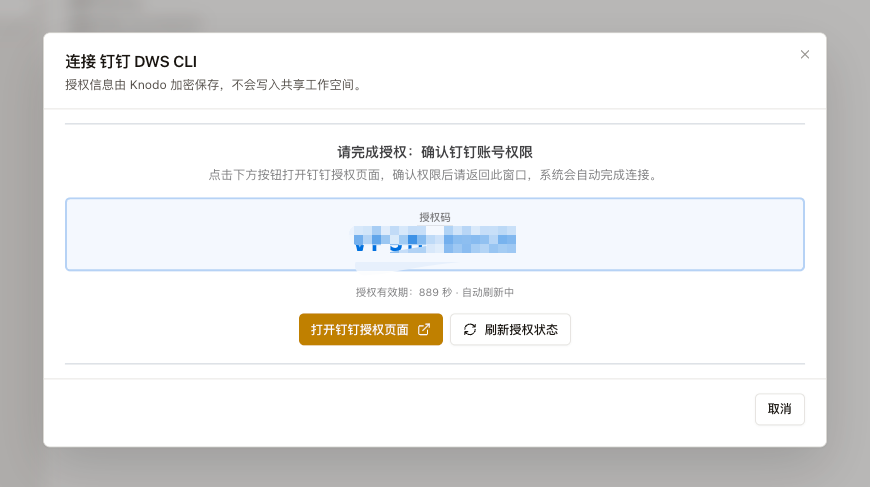Click the 授权有效期 countdown text
Image resolution: width=870 pixels, height=487 pixels.
[435, 292]
